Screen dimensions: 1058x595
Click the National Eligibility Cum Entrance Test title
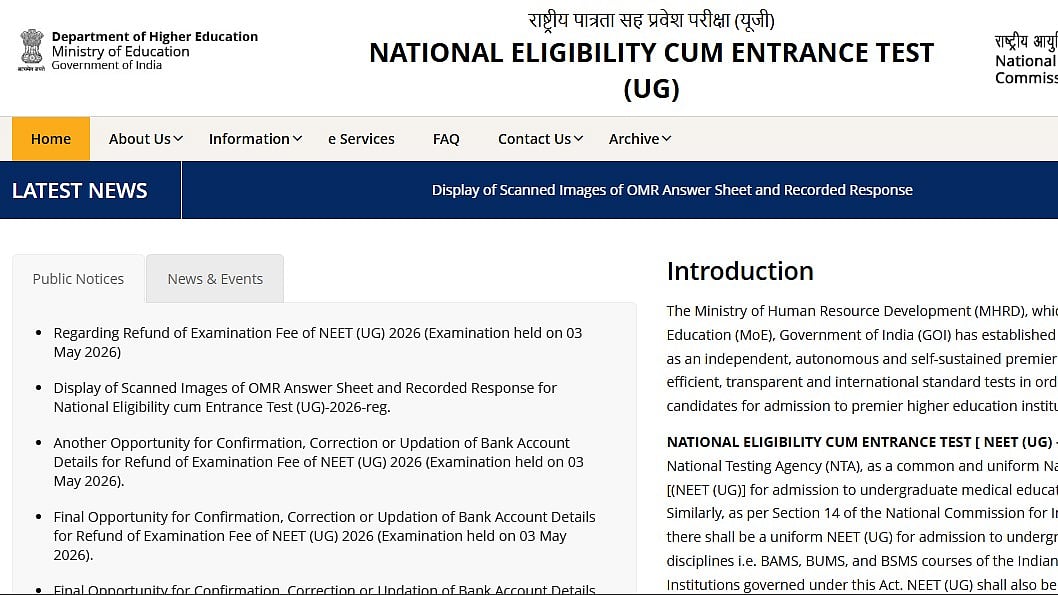coord(652,70)
